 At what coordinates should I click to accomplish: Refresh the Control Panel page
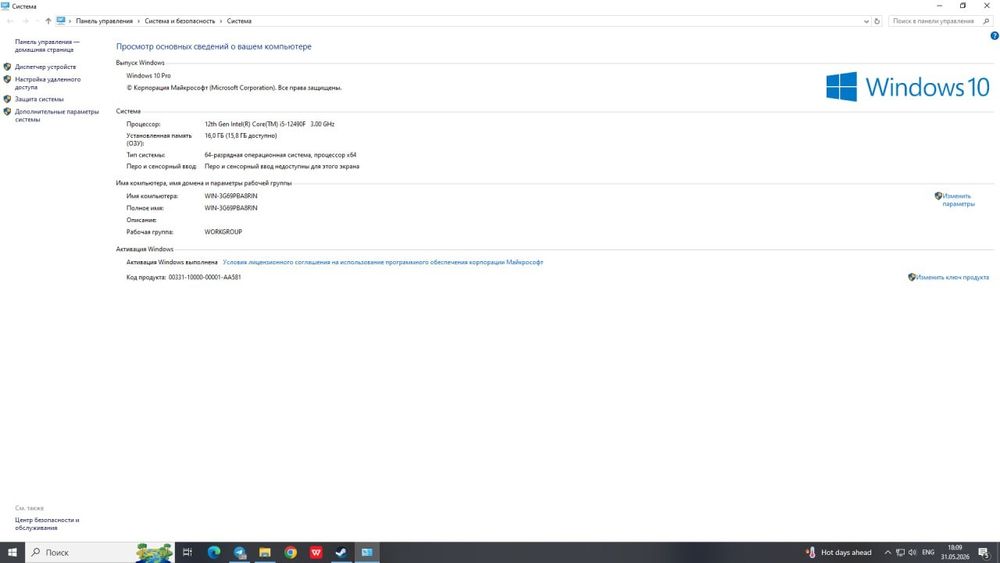click(x=877, y=21)
